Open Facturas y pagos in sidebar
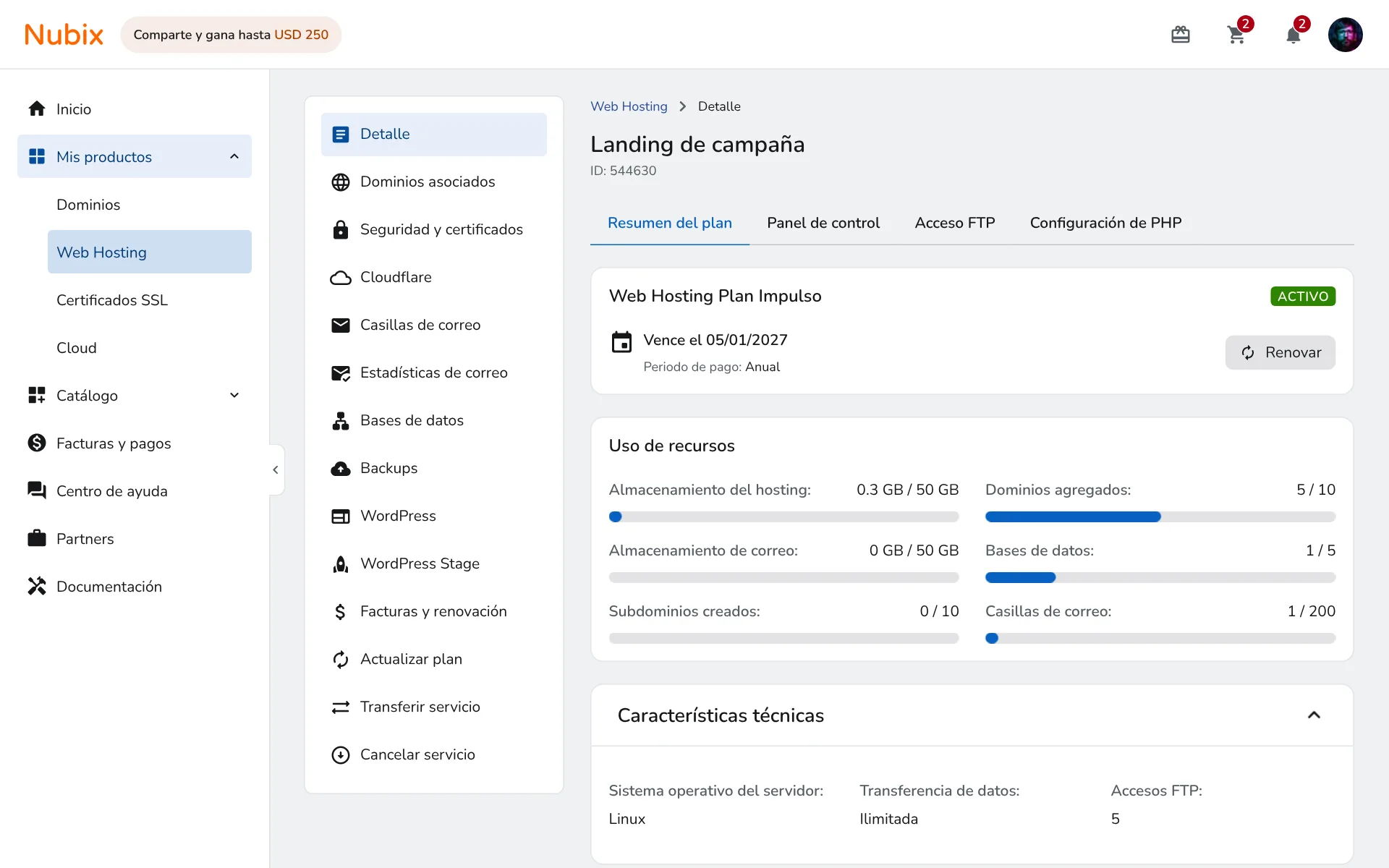Screen dimensions: 1389x868 click(x=135, y=443)
